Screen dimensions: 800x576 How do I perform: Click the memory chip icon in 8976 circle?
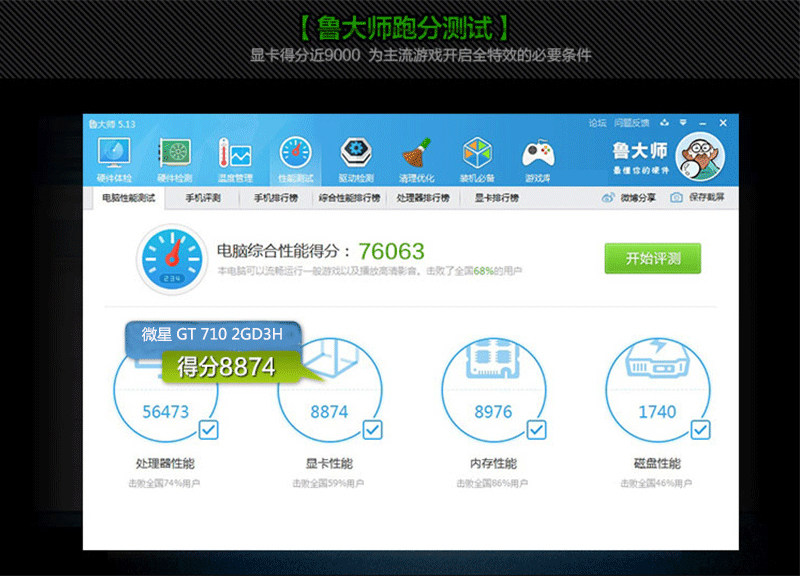(493, 358)
